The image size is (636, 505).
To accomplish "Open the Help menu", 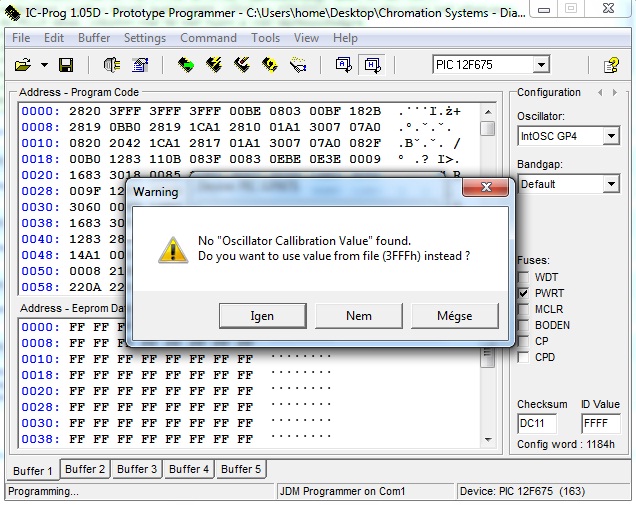I will click(x=346, y=38).
